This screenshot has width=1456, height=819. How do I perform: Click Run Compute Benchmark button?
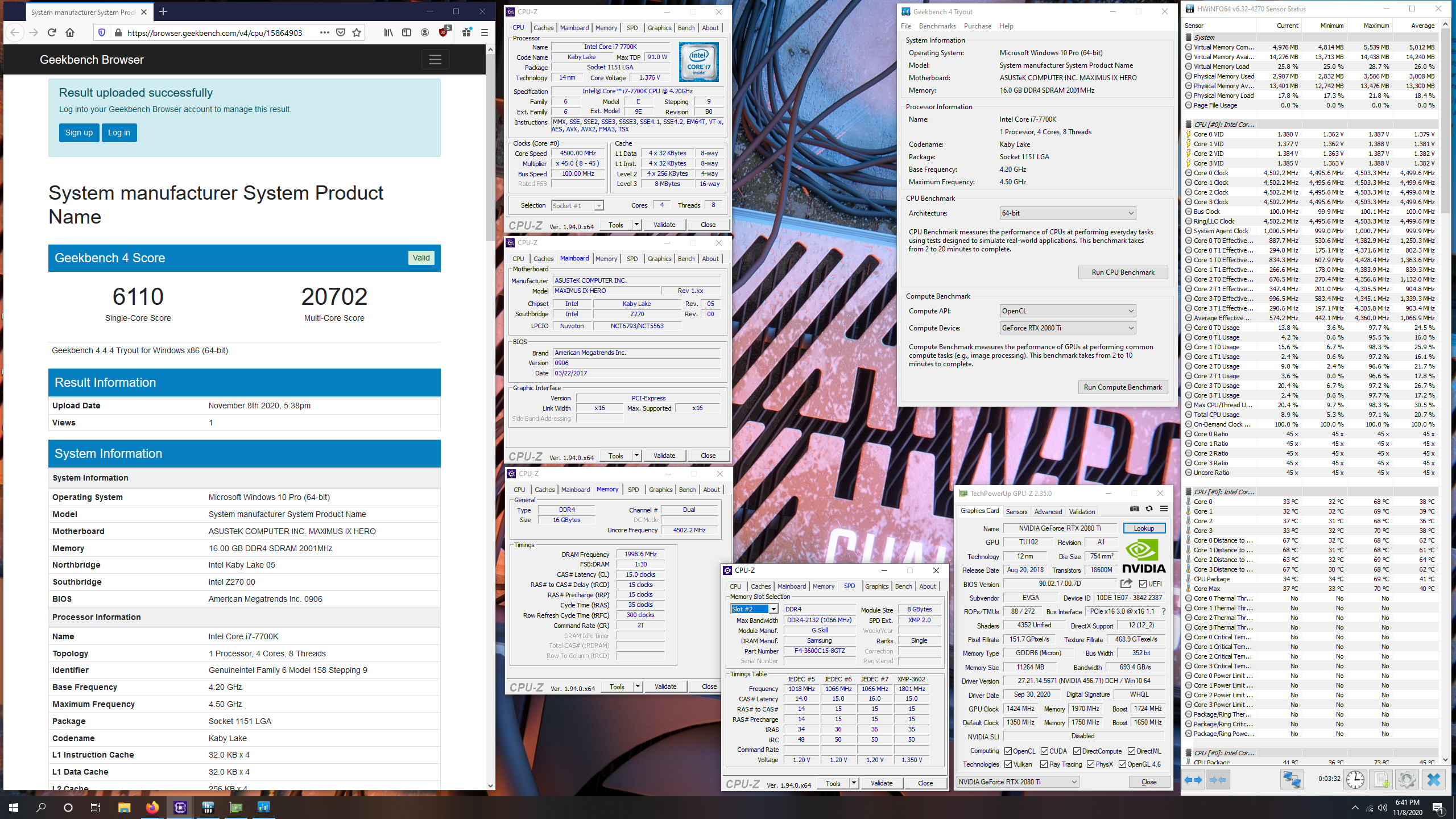click(x=1123, y=387)
